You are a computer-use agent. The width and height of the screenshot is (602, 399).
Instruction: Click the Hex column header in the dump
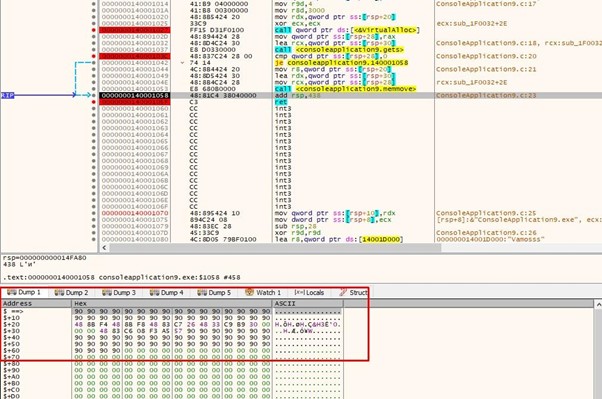(x=172, y=303)
